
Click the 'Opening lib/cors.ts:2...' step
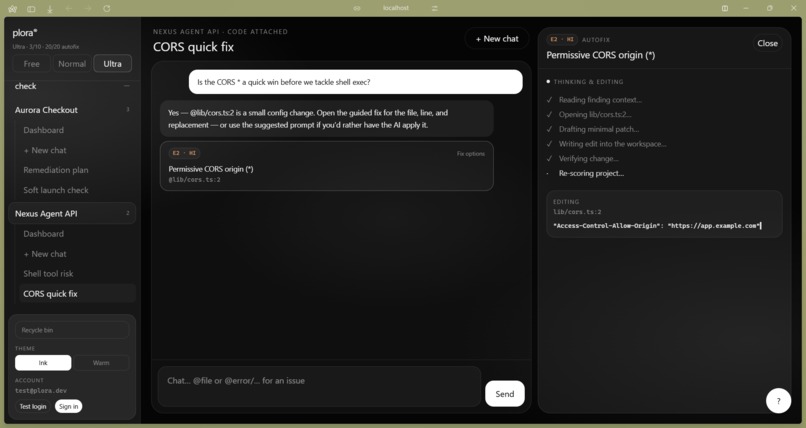click(x=595, y=115)
